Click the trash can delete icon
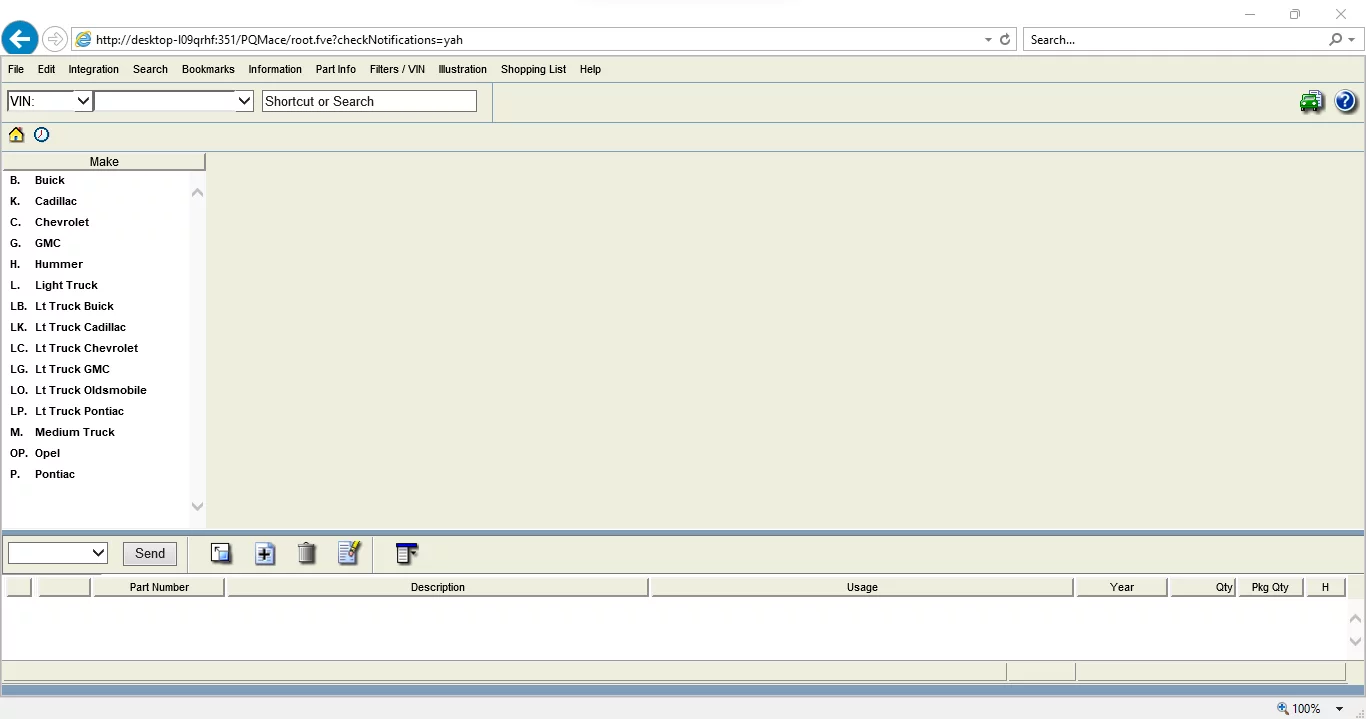This screenshot has height=719, width=1366. point(307,553)
